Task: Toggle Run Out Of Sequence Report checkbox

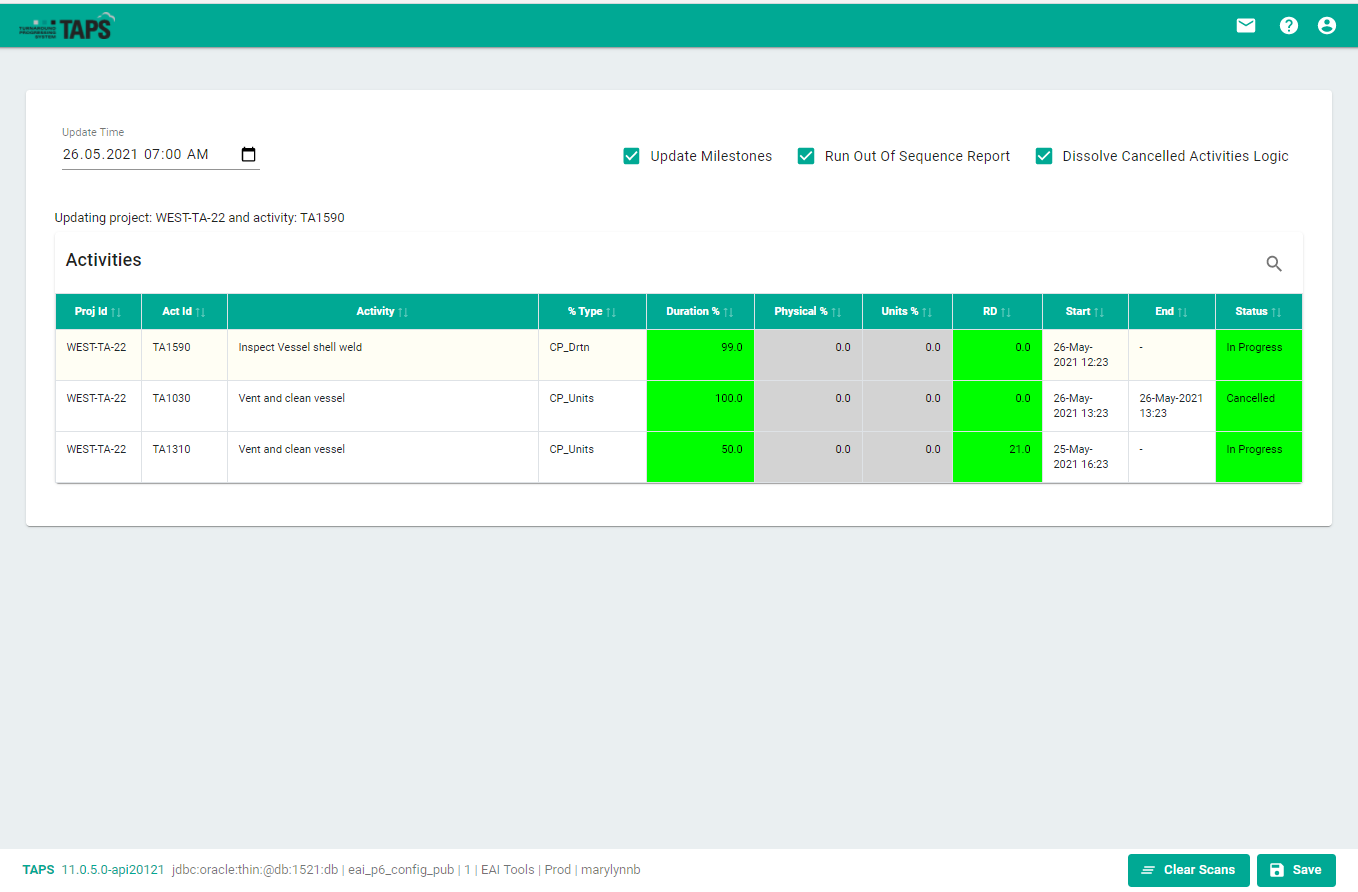Action: [806, 156]
